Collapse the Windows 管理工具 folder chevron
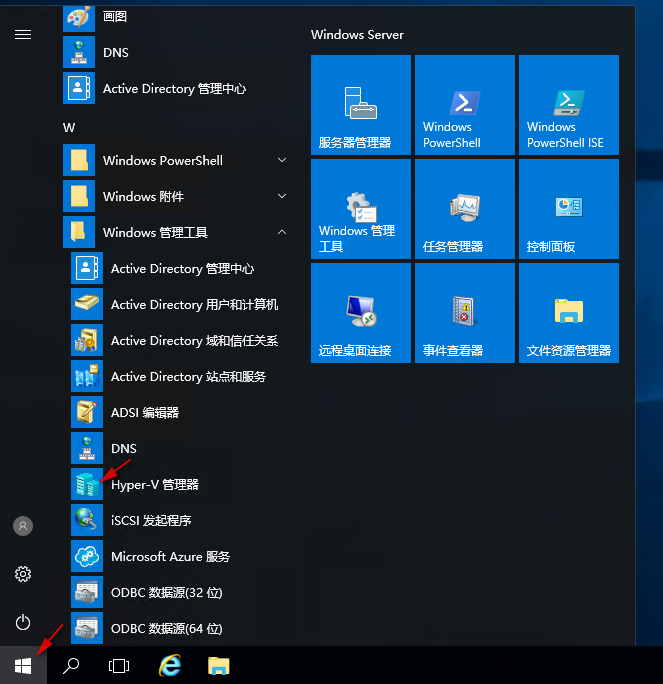This screenshot has width=663, height=684. 282,232
